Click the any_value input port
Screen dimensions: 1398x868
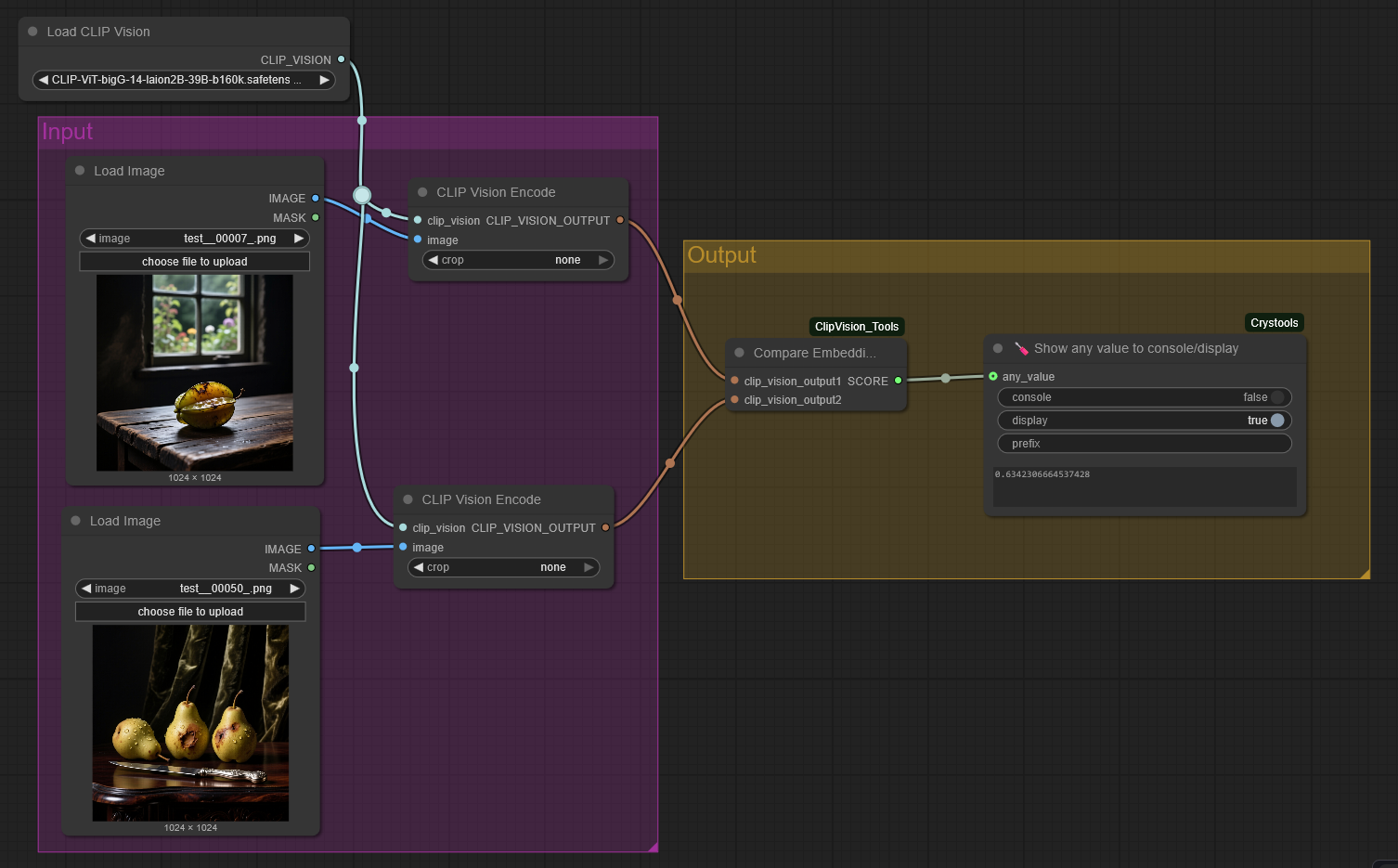993,376
